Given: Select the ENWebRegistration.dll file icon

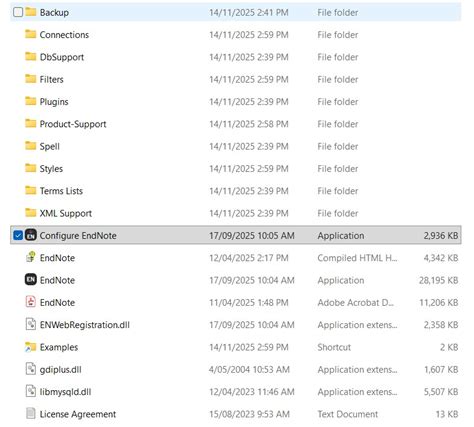Looking at the screenshot, I should tap(31, 324).
